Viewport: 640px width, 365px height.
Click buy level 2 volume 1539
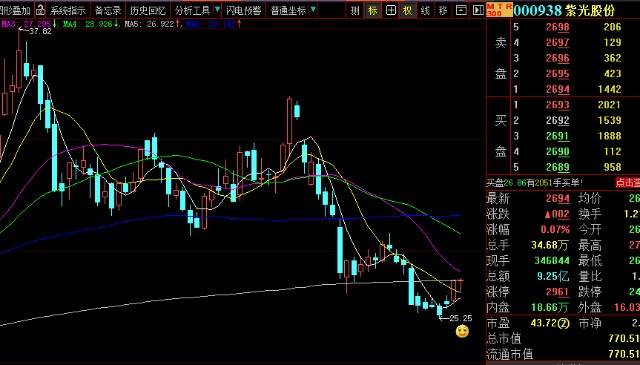pos(609,120)
